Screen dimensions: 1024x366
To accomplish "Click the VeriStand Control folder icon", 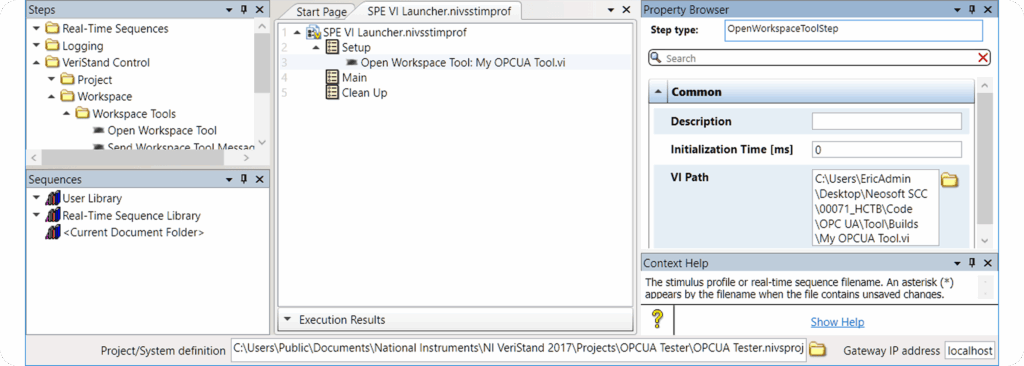I will pyautogui.click(x=52, y=63).
